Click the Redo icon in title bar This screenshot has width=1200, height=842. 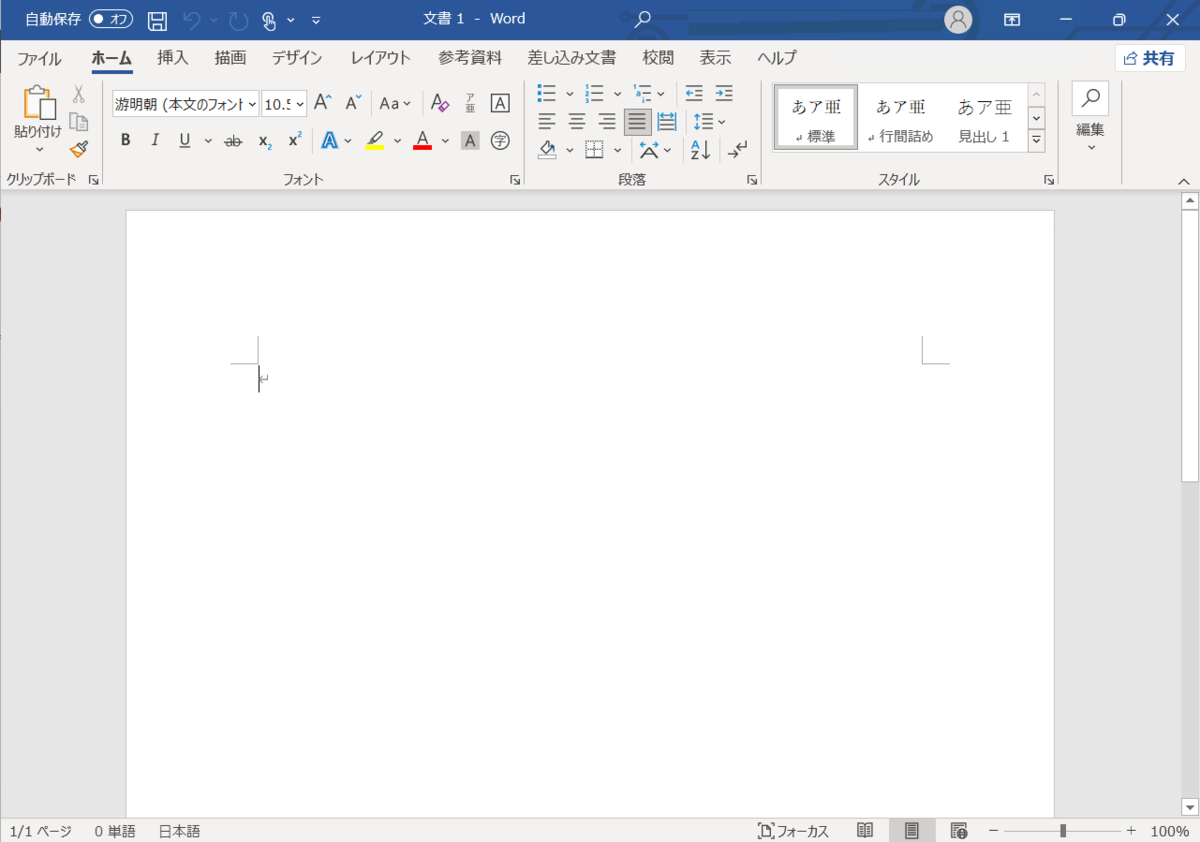[238, 19]
